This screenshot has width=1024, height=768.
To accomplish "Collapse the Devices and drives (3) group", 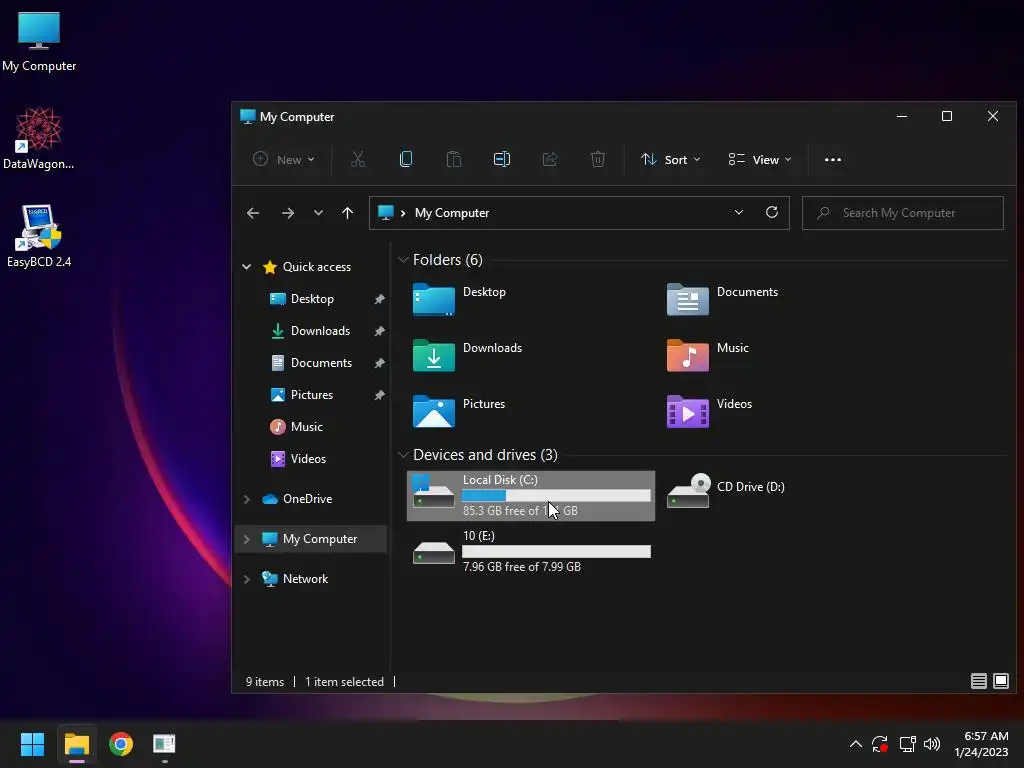I will (403, 455).
